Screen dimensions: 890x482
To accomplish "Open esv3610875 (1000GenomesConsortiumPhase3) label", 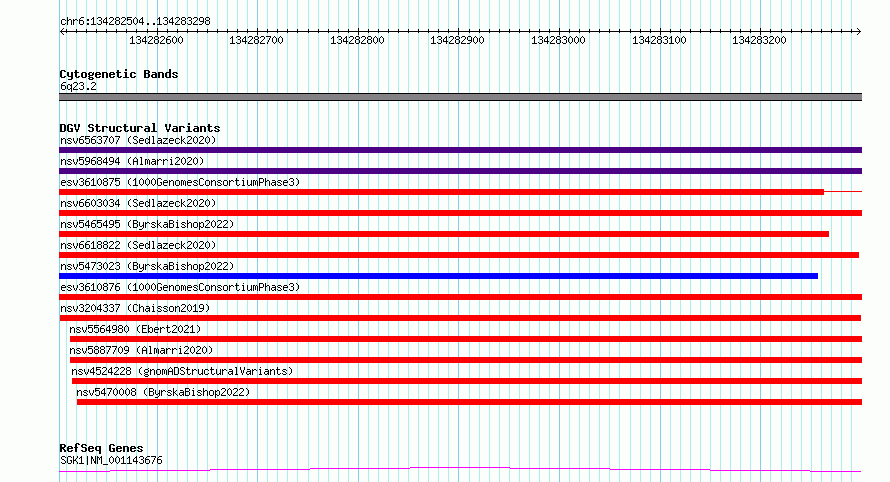I will (180, 182).
